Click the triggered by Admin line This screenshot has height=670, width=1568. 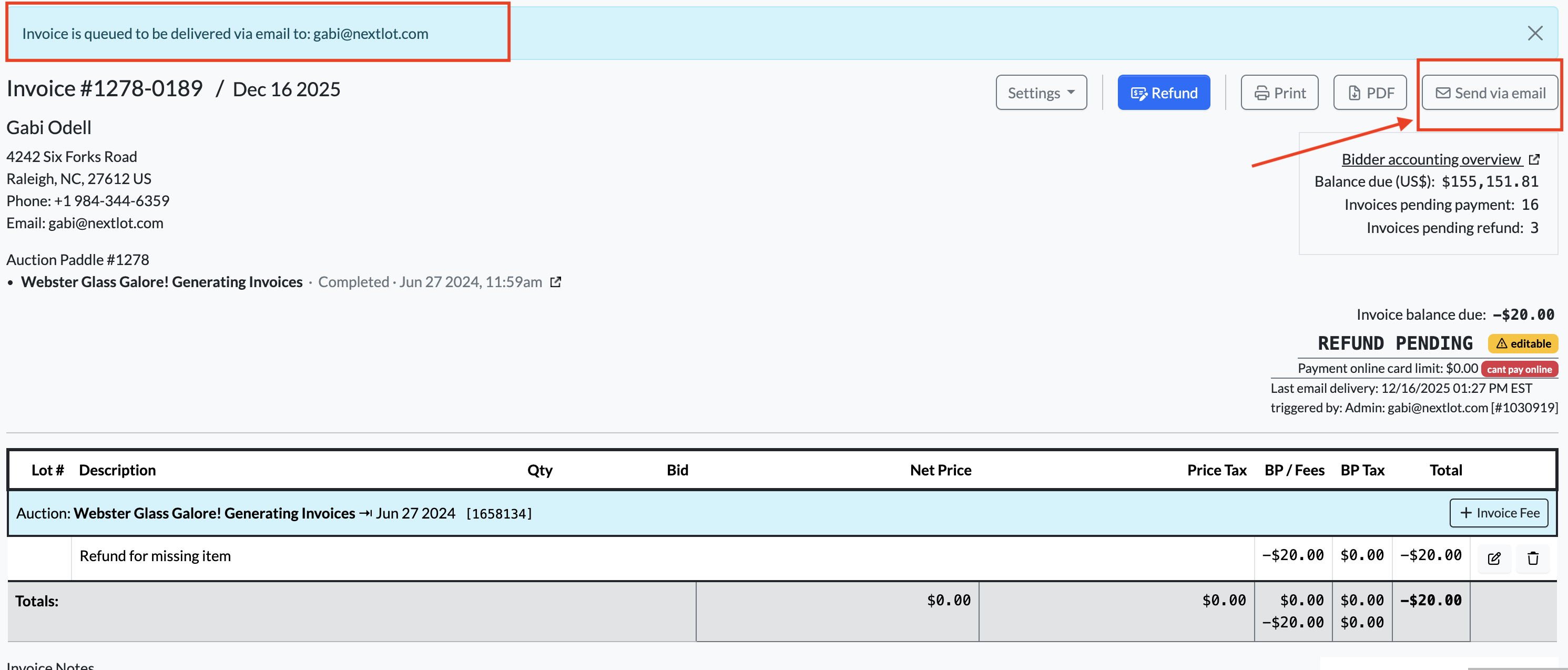pos(1414,408)
